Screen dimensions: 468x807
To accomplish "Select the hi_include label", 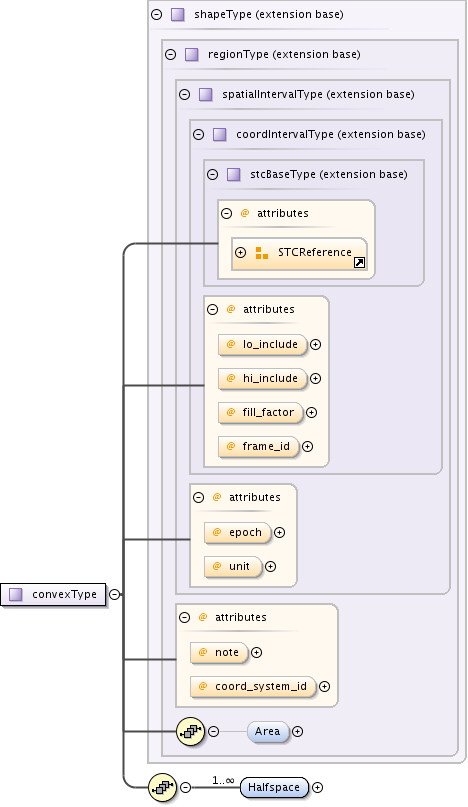I will click(x=270, y=378).
